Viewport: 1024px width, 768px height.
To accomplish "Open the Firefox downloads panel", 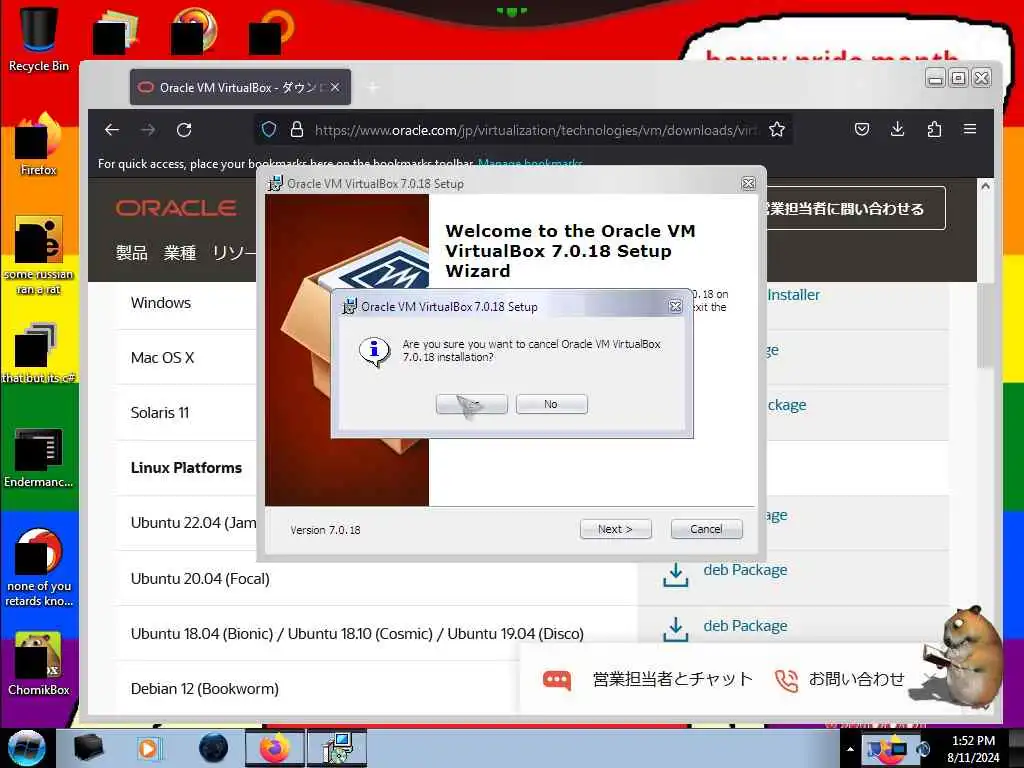I will click(x=898, y=129).
